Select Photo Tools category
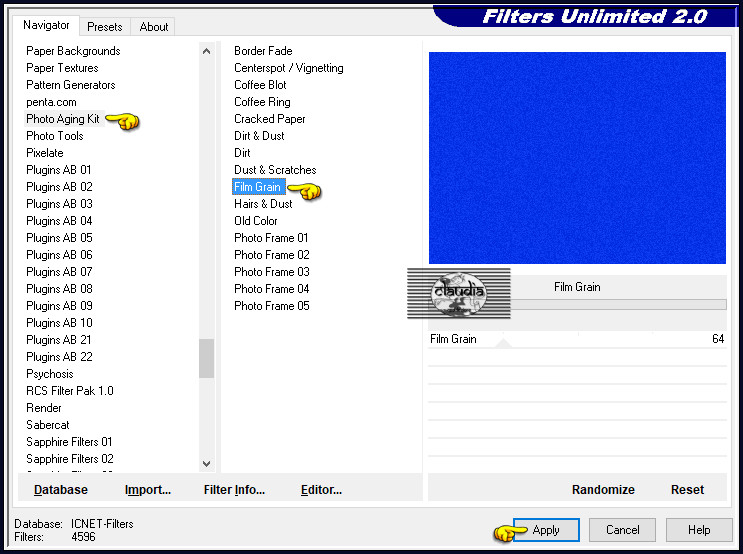 [54, 136]
